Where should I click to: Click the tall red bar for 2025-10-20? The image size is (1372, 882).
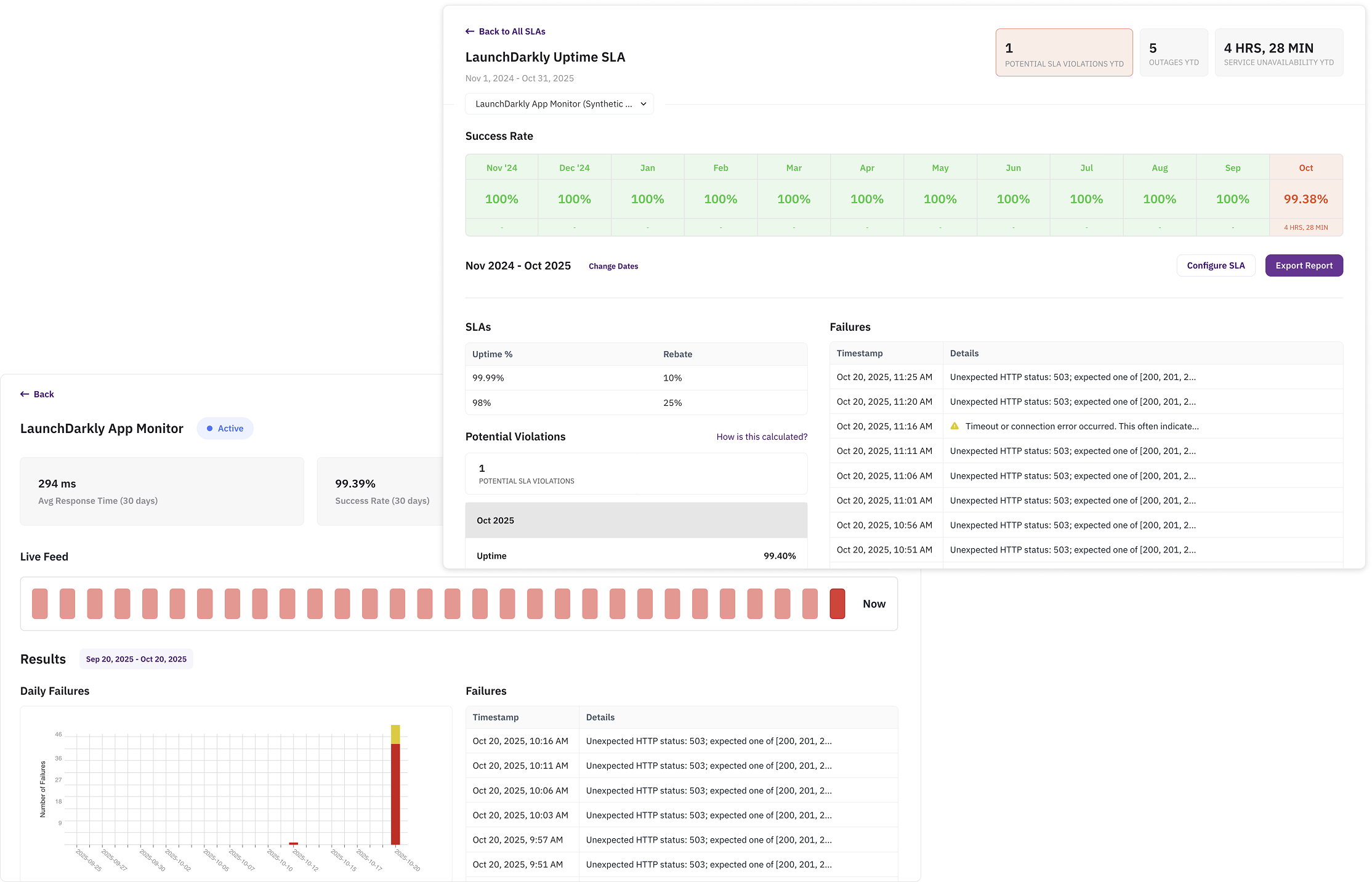(x=395, y=793)
